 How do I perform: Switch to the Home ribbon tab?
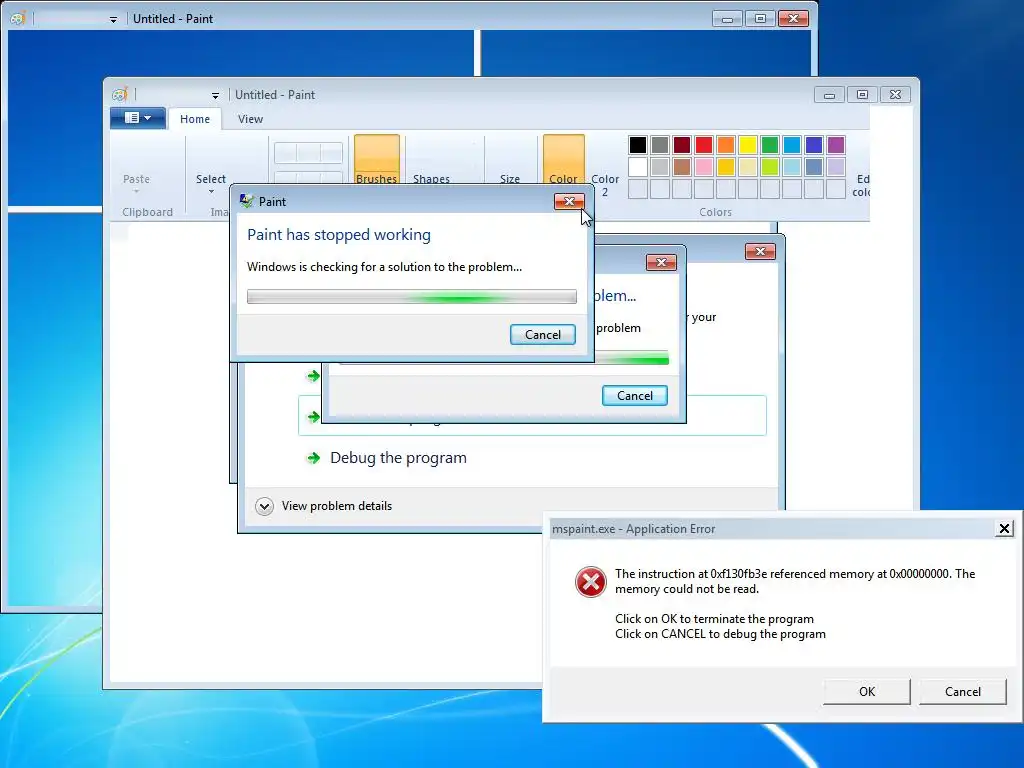[195, 119]
